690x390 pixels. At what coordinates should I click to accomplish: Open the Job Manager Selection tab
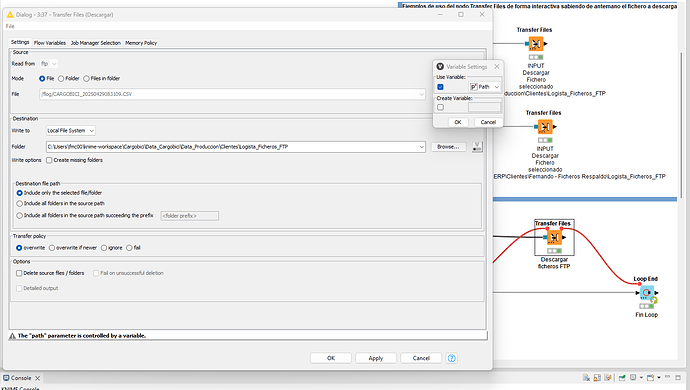[95, 43]
